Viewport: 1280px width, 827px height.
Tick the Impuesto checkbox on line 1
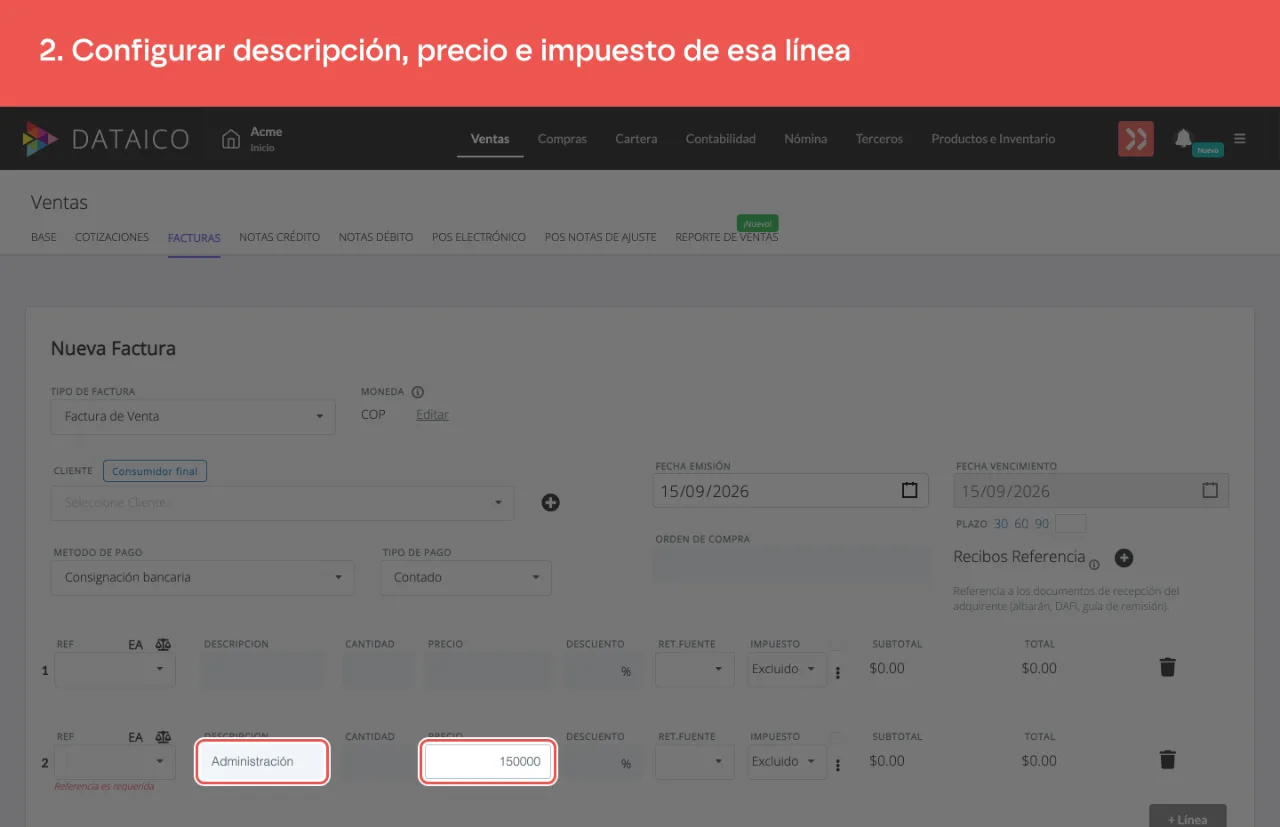(x=836, y=645)
